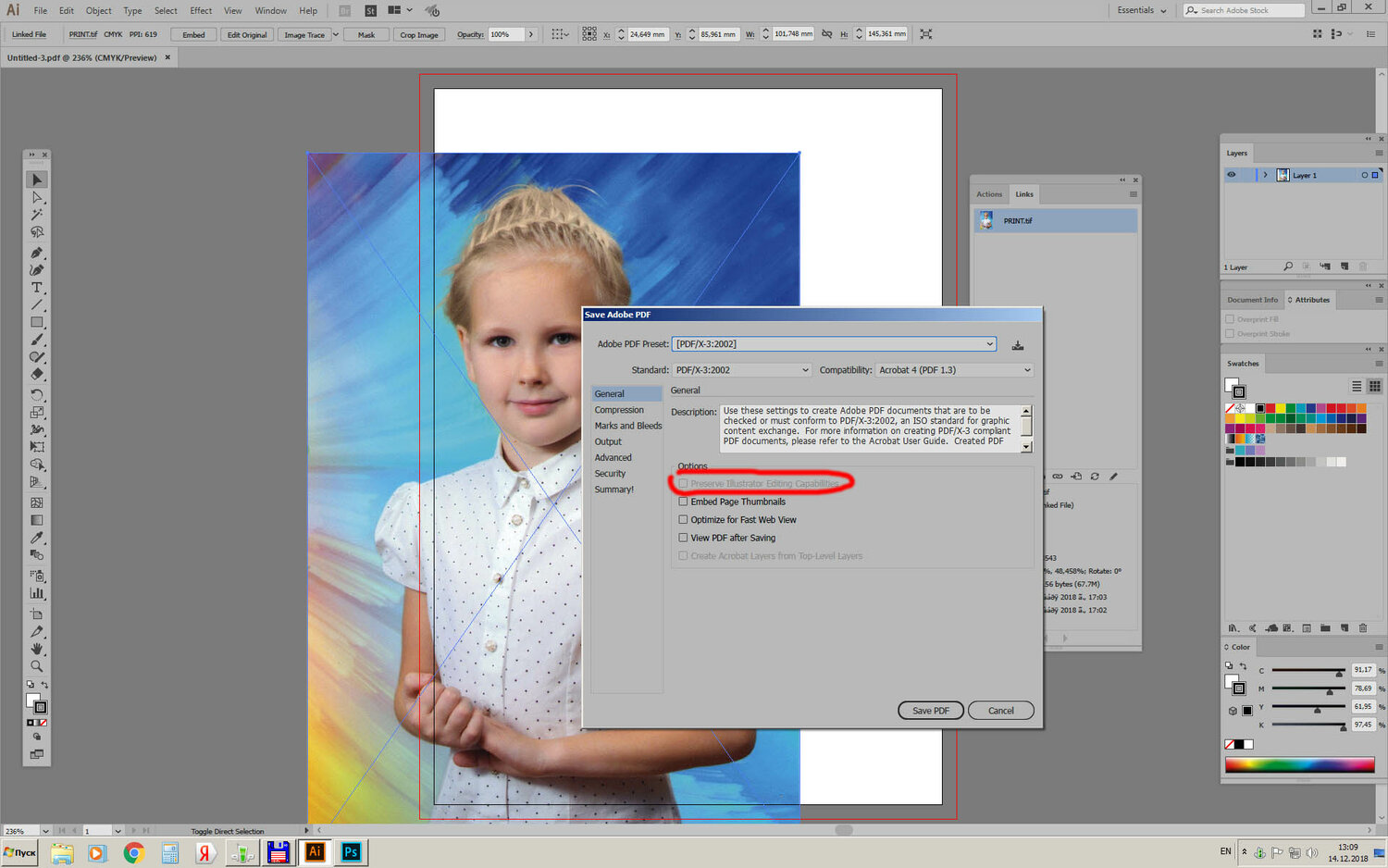Open the Compression section in the dialog

pos(619,410)
